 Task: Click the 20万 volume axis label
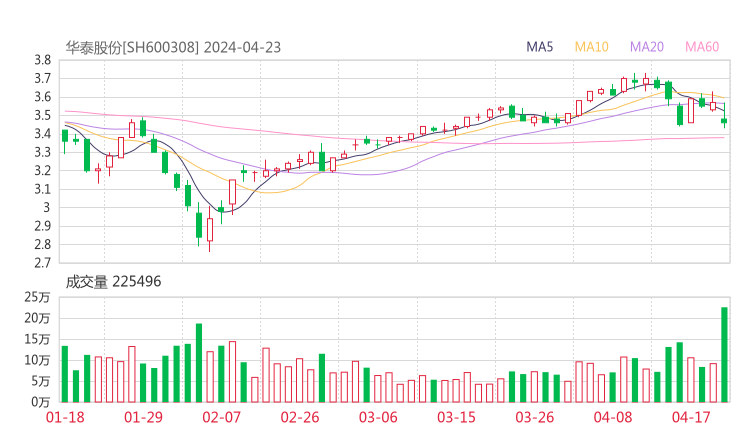coord(37,319)
